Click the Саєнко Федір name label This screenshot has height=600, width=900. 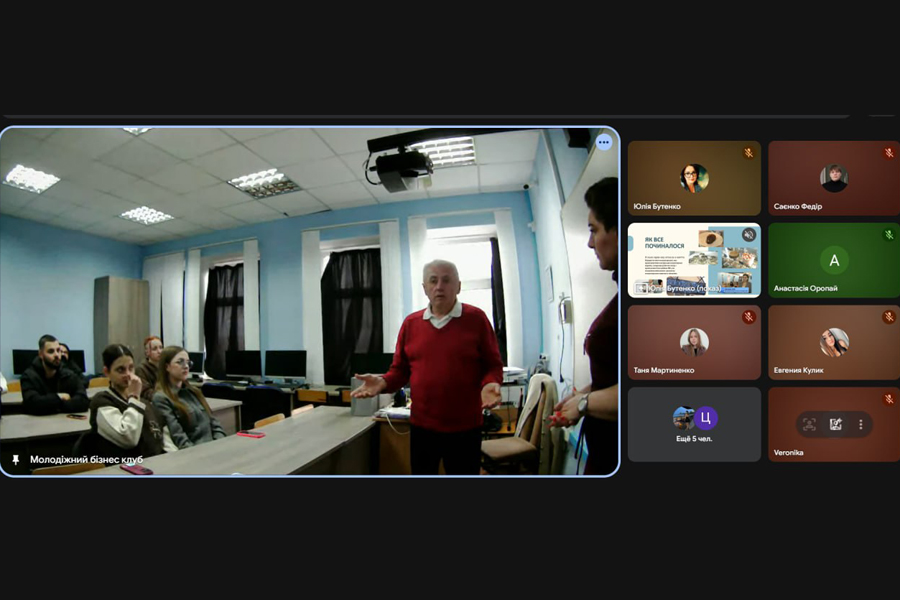(x=798, y=206)
